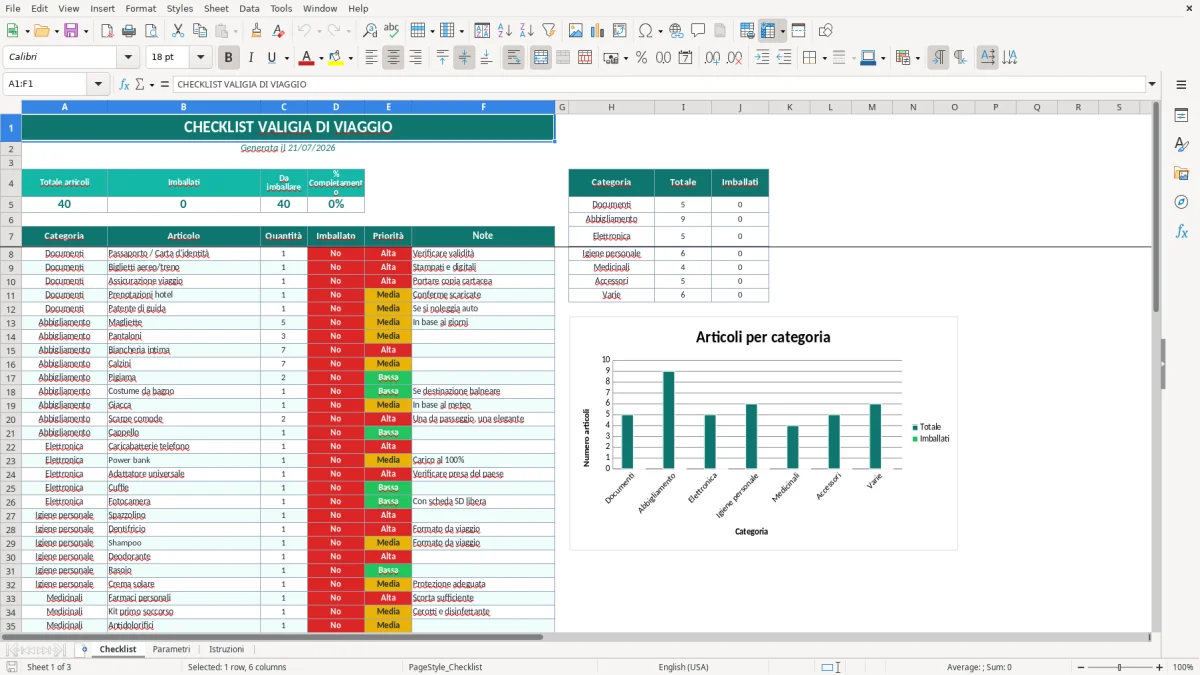Open underline style dropdown arrow
1200x675 pixels.
[286, 58]
